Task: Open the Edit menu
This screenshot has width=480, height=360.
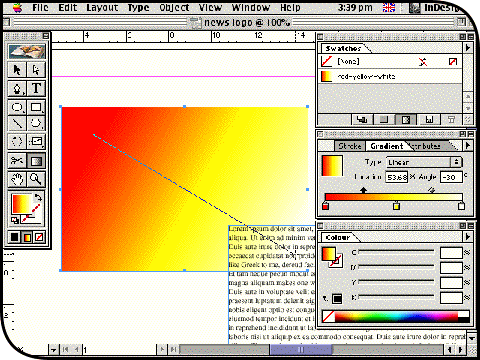Action: point(68,7)
